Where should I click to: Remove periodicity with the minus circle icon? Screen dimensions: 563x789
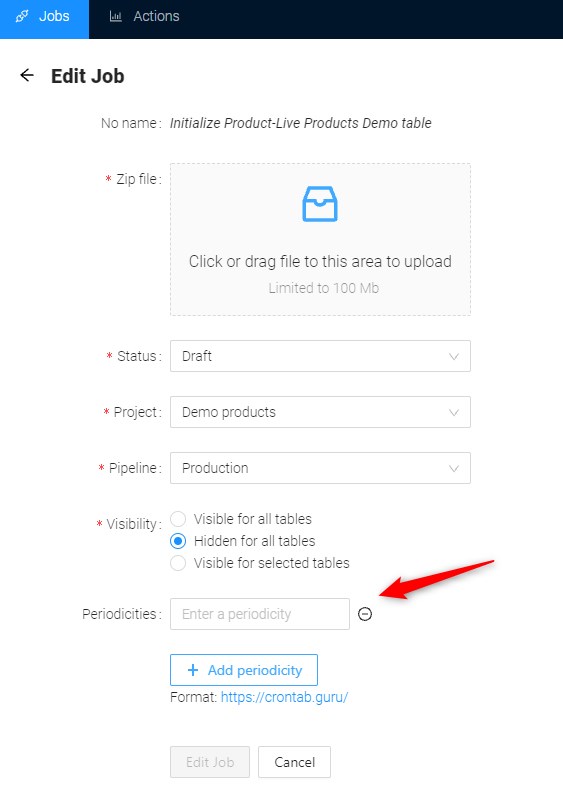pyautogui.click(x=365, y=614)
